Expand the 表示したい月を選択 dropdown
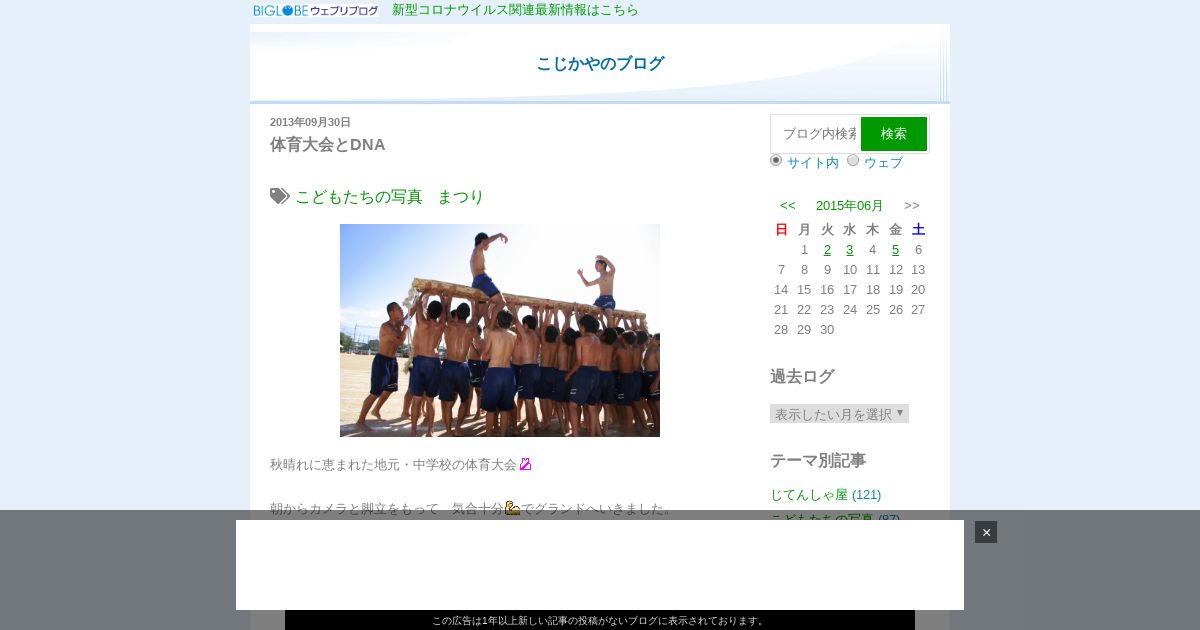 (x=839, y=414)
